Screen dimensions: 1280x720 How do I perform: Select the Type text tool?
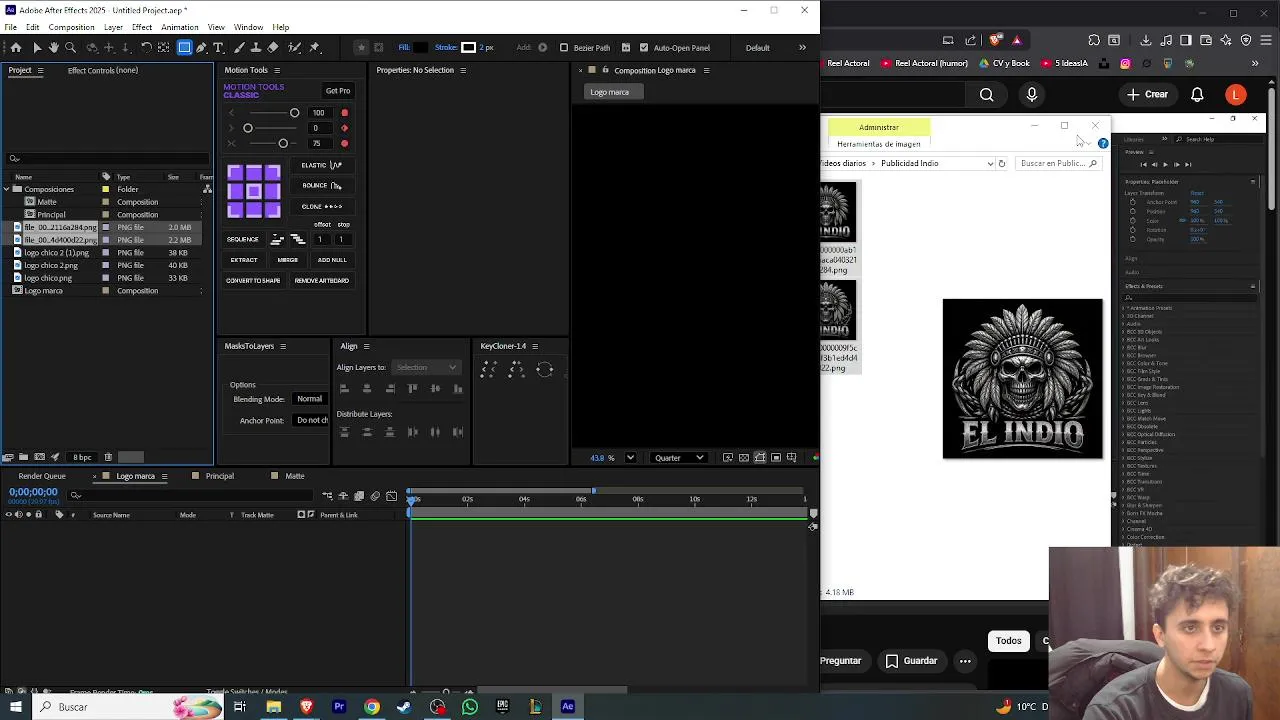pyautogui.click(x=219, y=47)
